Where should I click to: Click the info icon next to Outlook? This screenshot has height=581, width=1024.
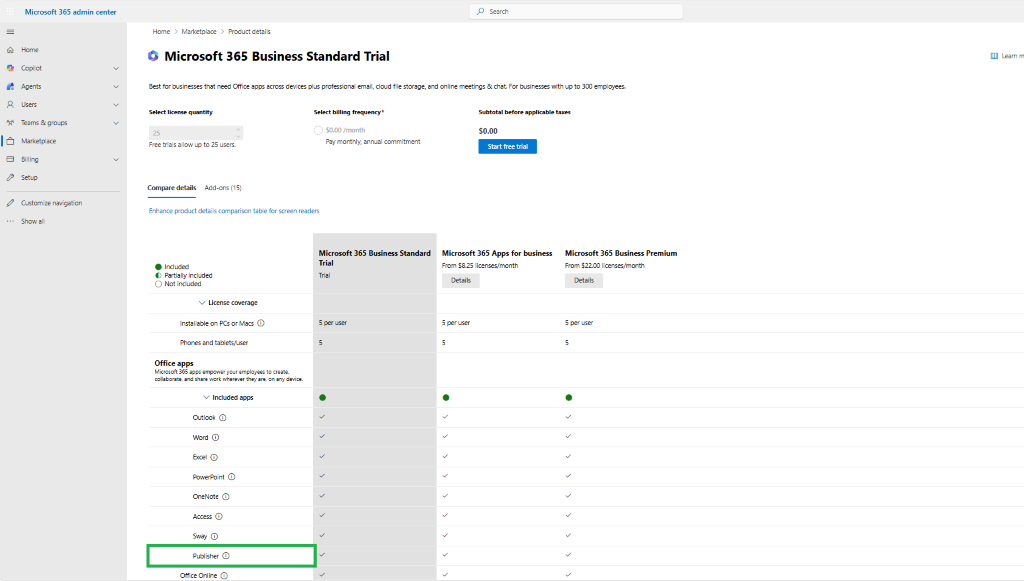(223, 418)
